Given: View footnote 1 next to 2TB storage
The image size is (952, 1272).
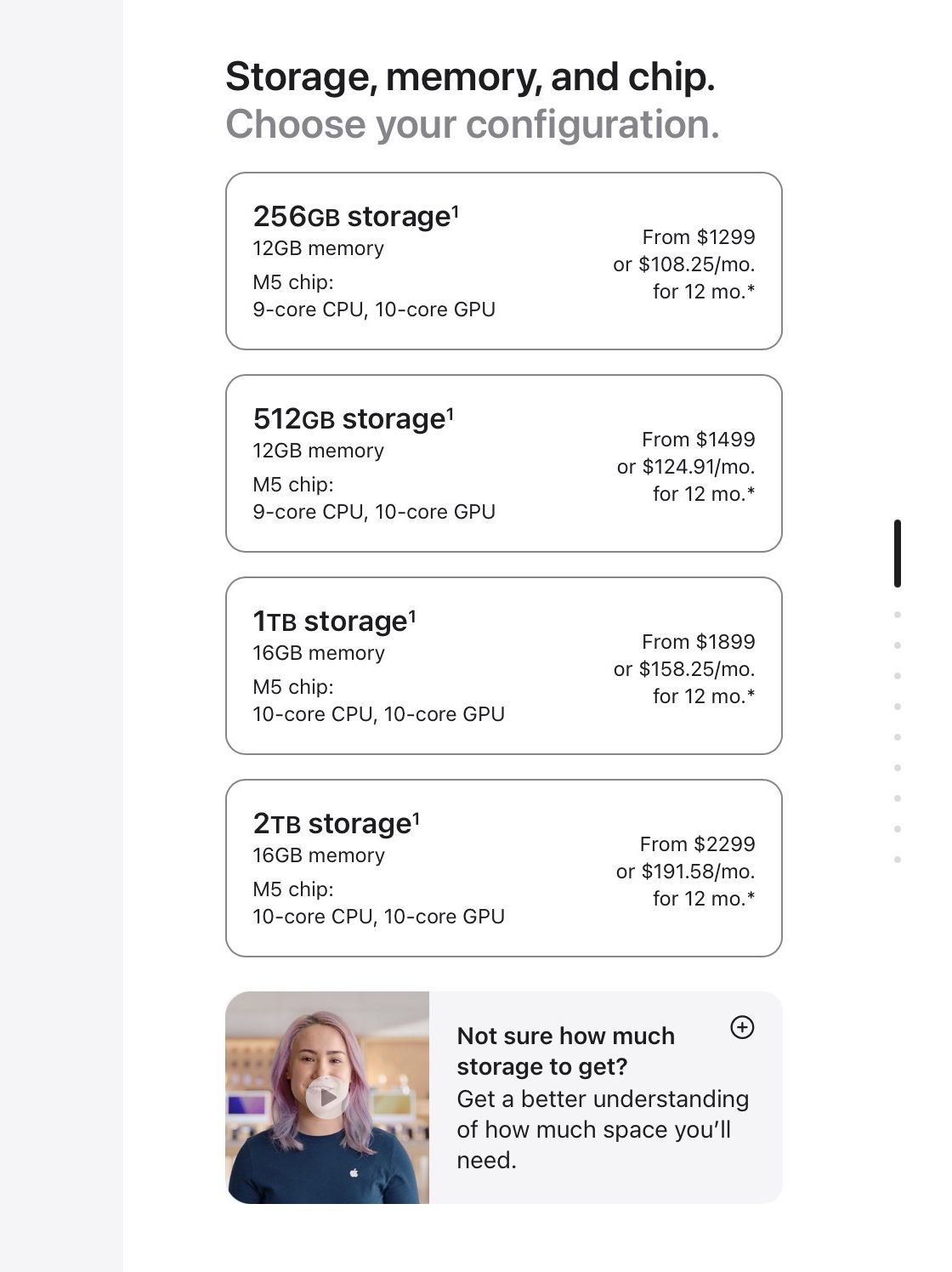Looking at the screenshot, I should click(x=416, y=815).
